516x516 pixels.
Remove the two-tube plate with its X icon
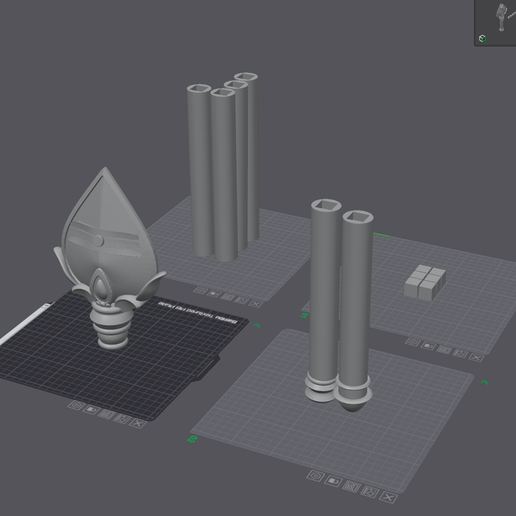click(x=388, y=497)
